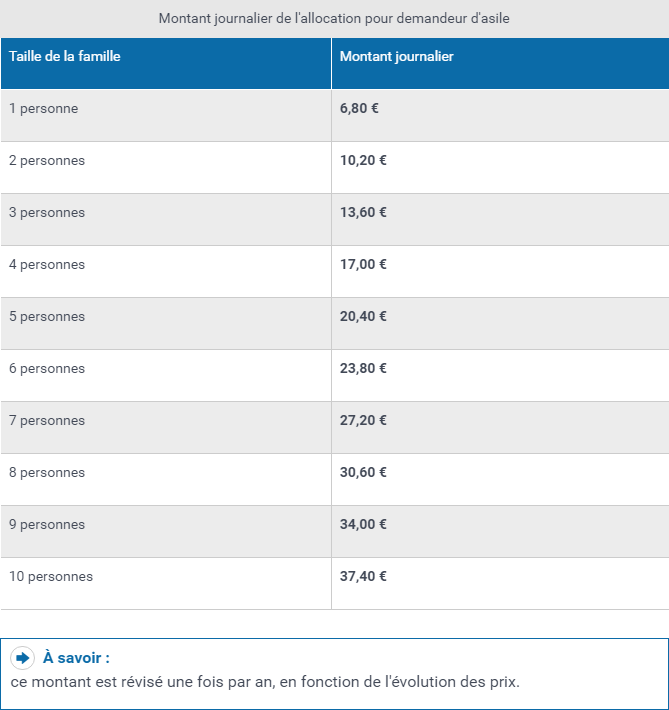Select the Taille de la famille column header
Screen dimensions: 669x710
(x=65, y=57)
